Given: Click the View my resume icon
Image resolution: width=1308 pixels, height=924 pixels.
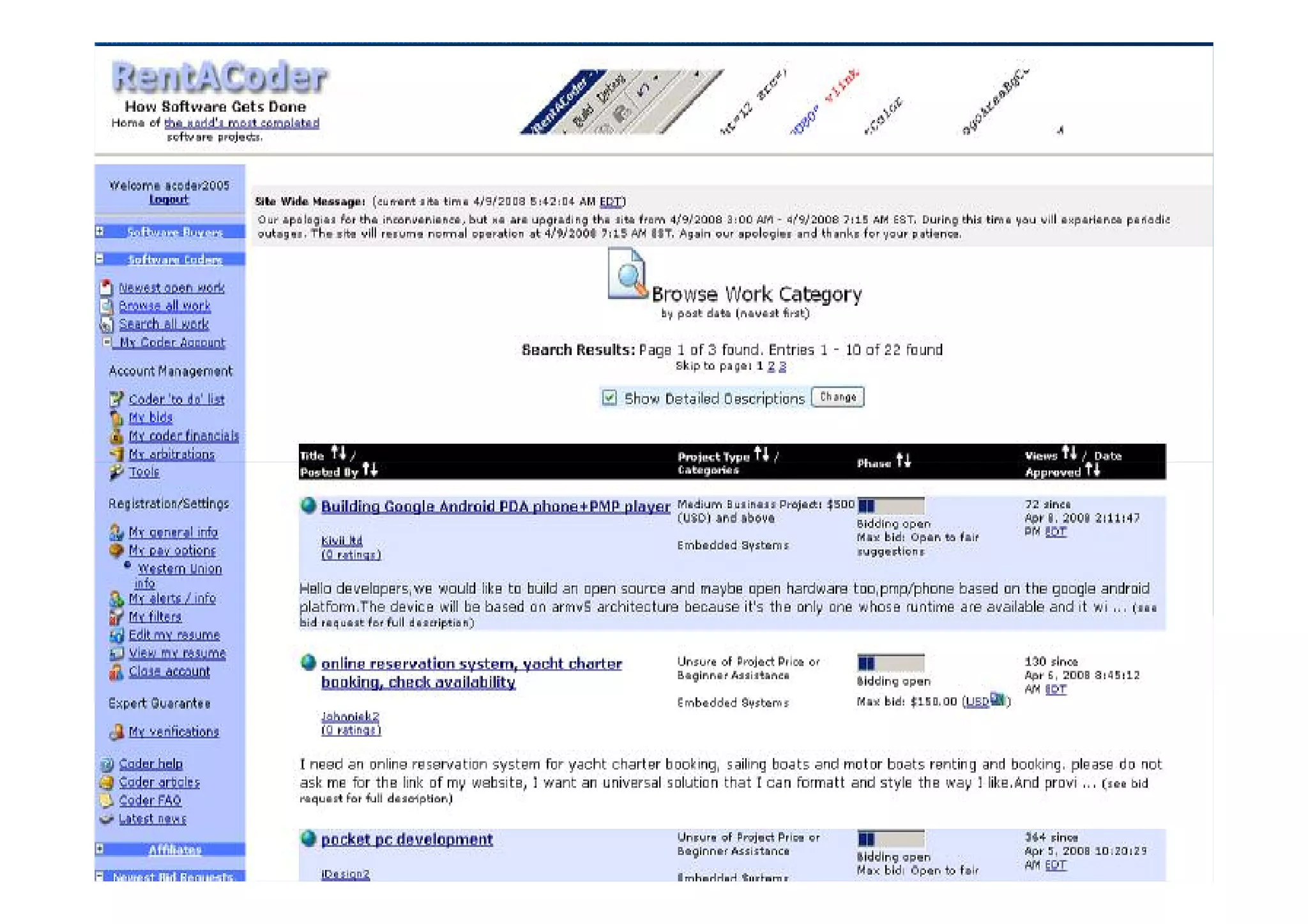Looking at the screenshot, I should pyautogui.click(x=116, y=653).
